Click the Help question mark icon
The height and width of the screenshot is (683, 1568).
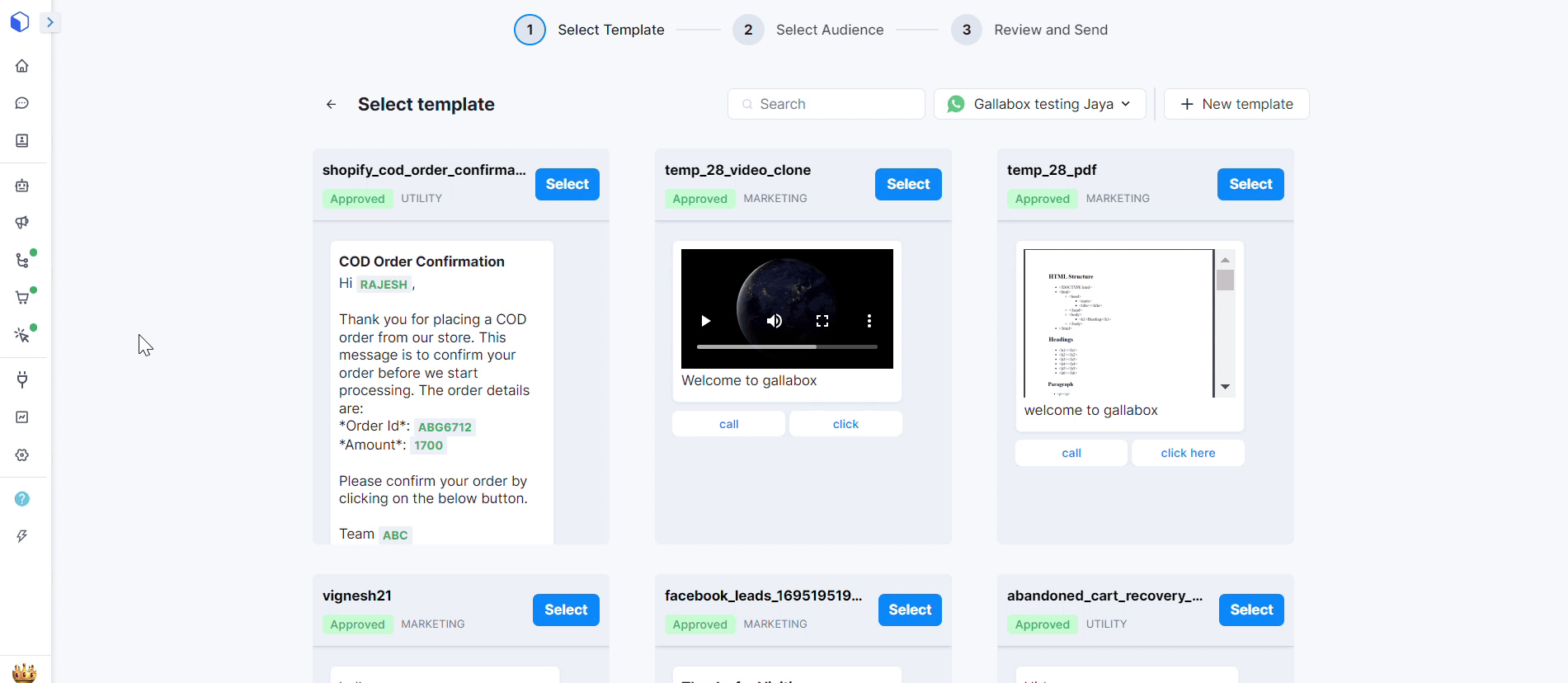tap(22, 499)
